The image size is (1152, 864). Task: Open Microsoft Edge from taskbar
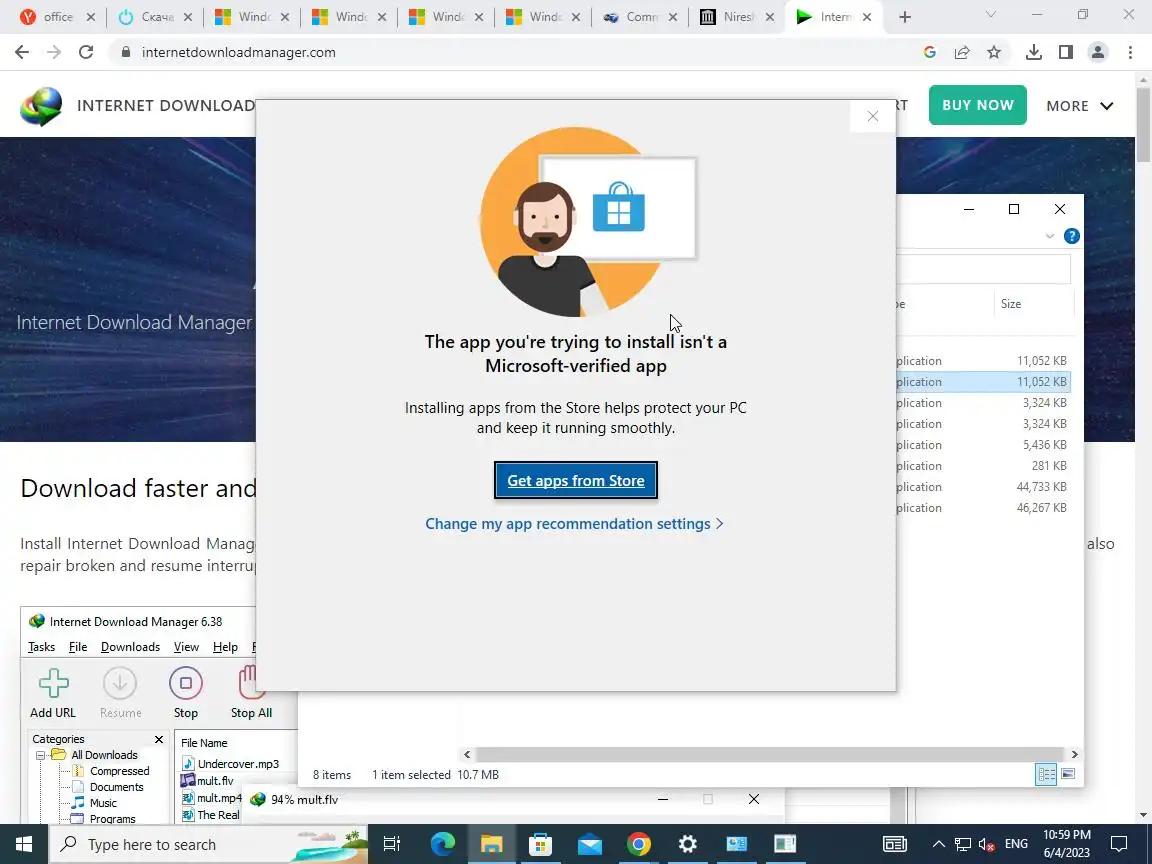pos(442,844)
